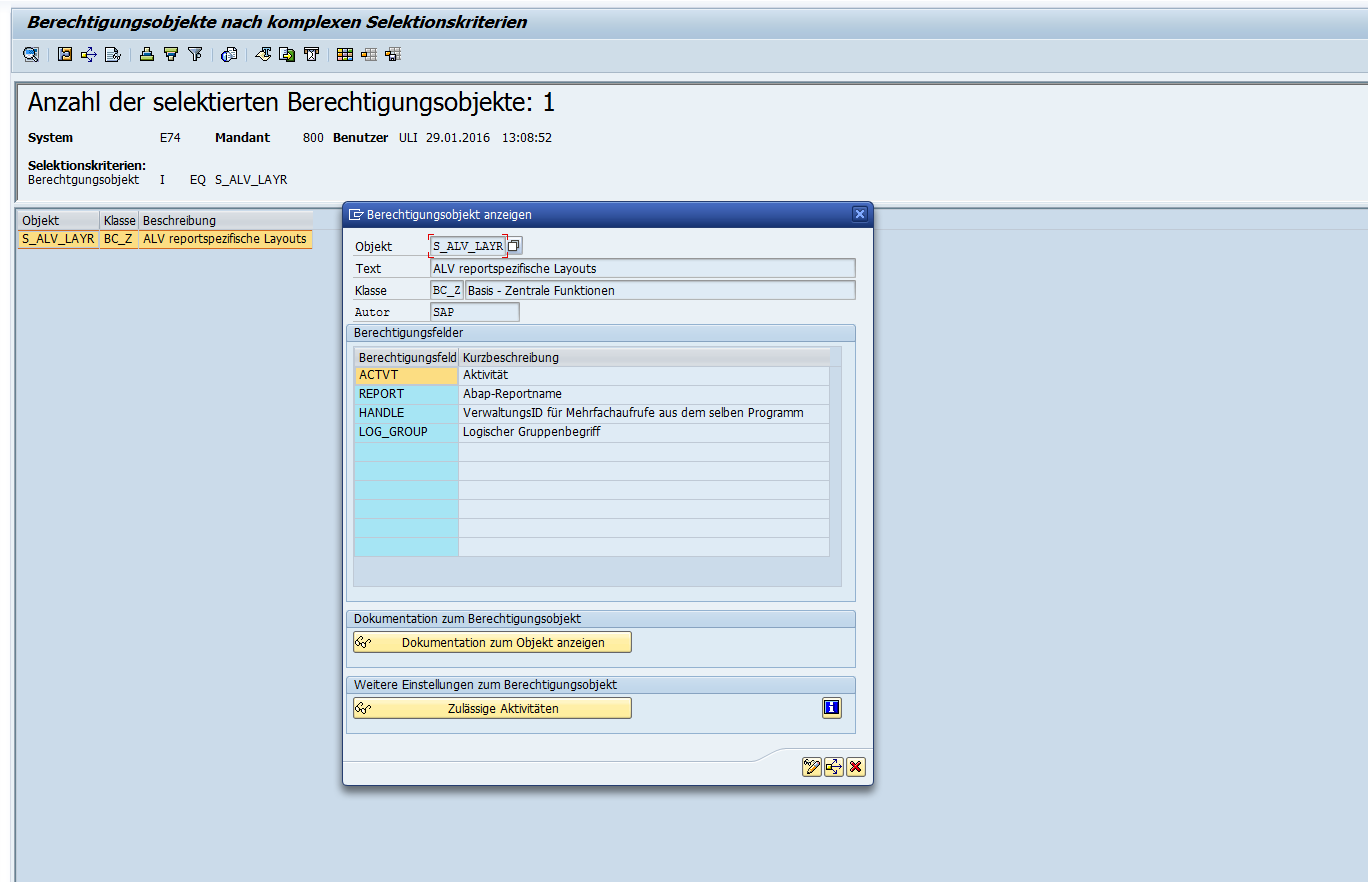Screen dimensions: 1368x882
Task: Select the ACTVT authorization field row
Action: pyautogui.click(x=406, y=375)
